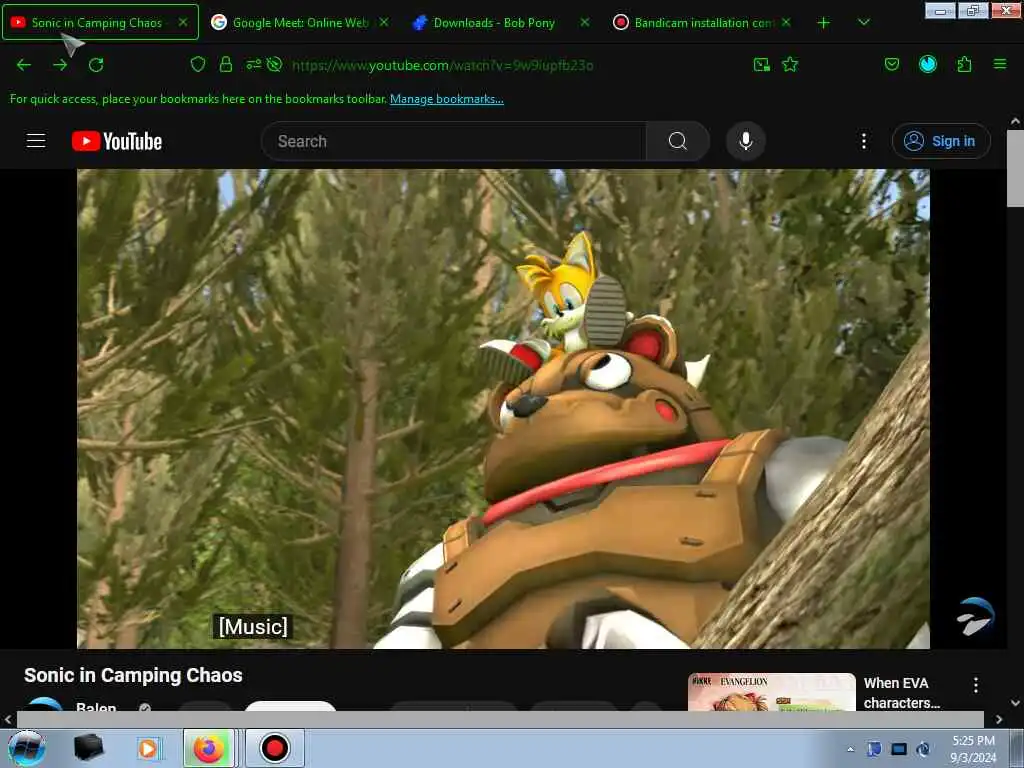The width and height of the screenshot is (1024, 768).
Task: Bookmark this page with the star
Action: 790,64
